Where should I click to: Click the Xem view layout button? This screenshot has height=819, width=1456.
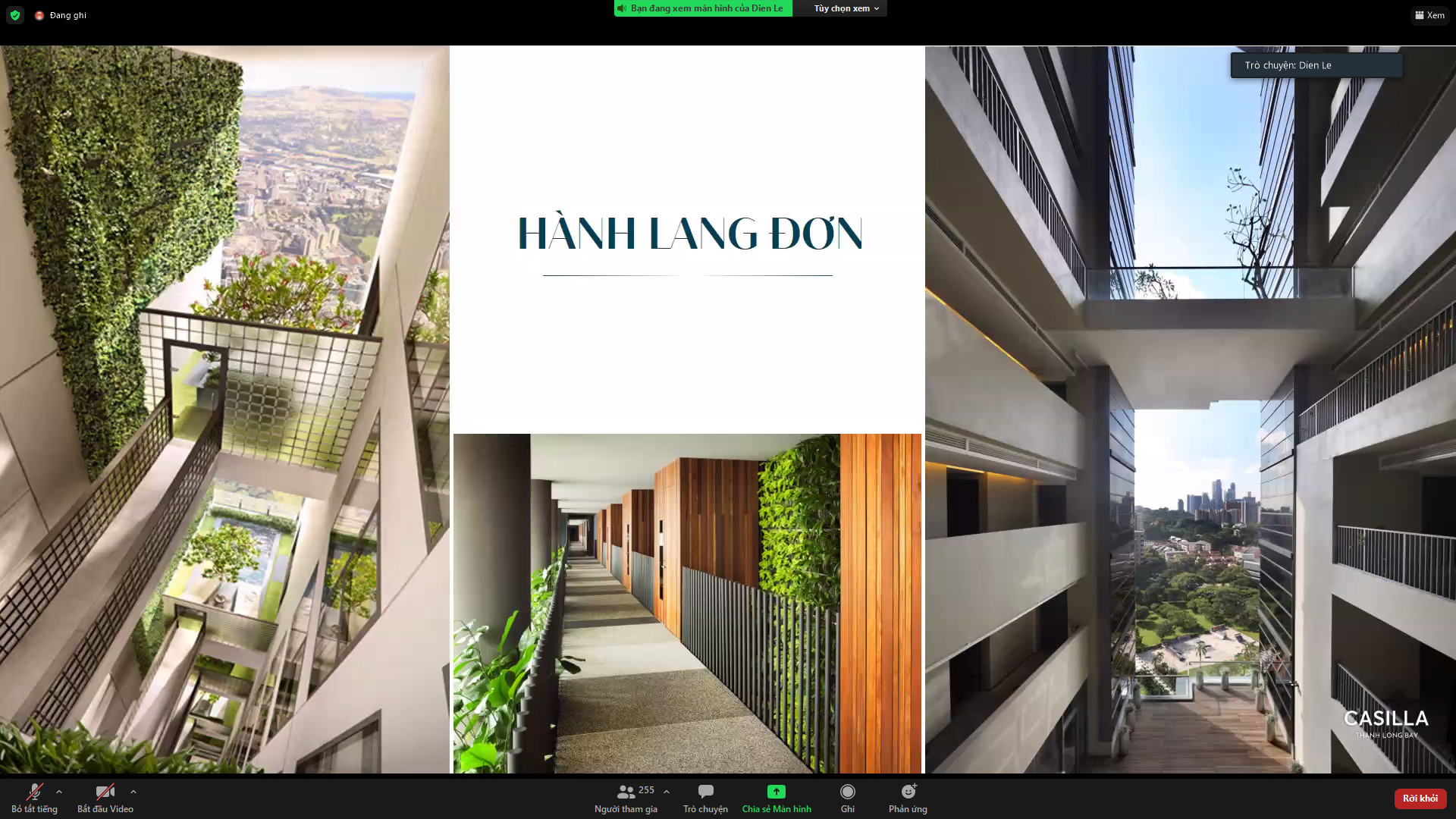pos(1429,15)
